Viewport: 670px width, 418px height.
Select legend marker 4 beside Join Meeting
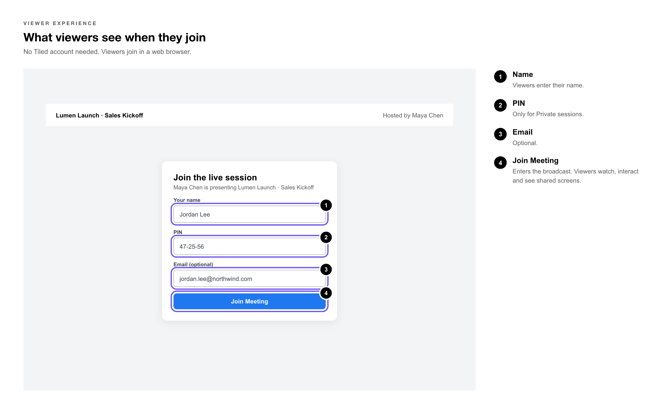(x=500, y=162)
